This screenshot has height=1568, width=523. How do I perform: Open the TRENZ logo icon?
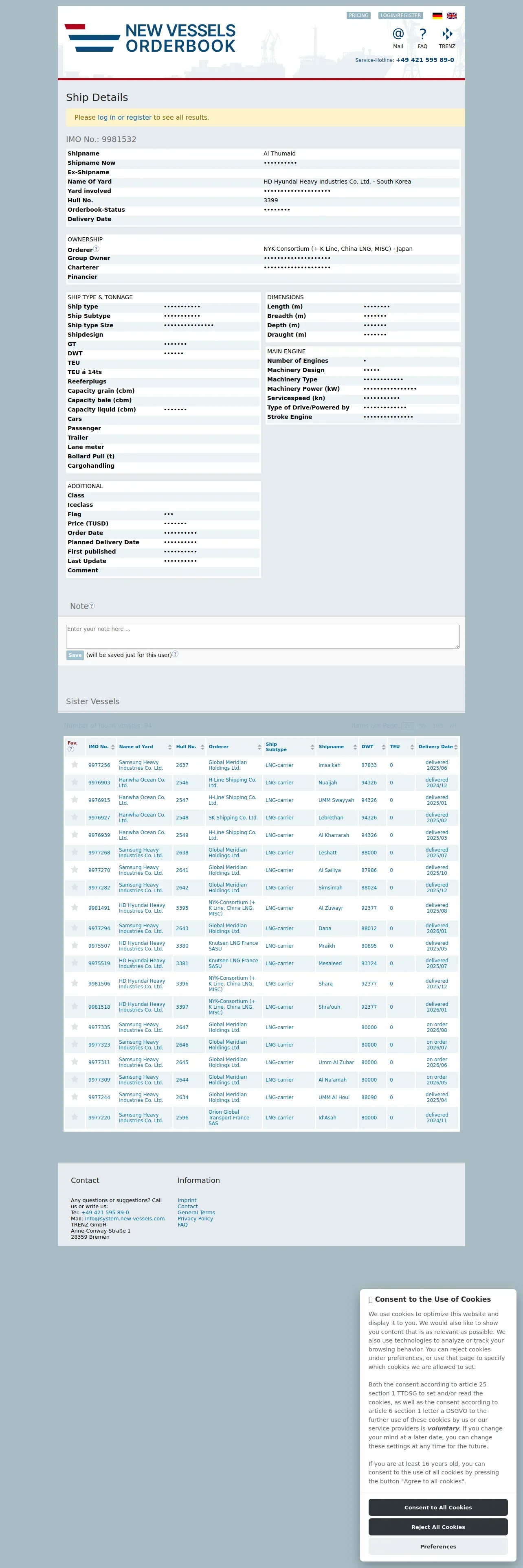tap(447, 34)
